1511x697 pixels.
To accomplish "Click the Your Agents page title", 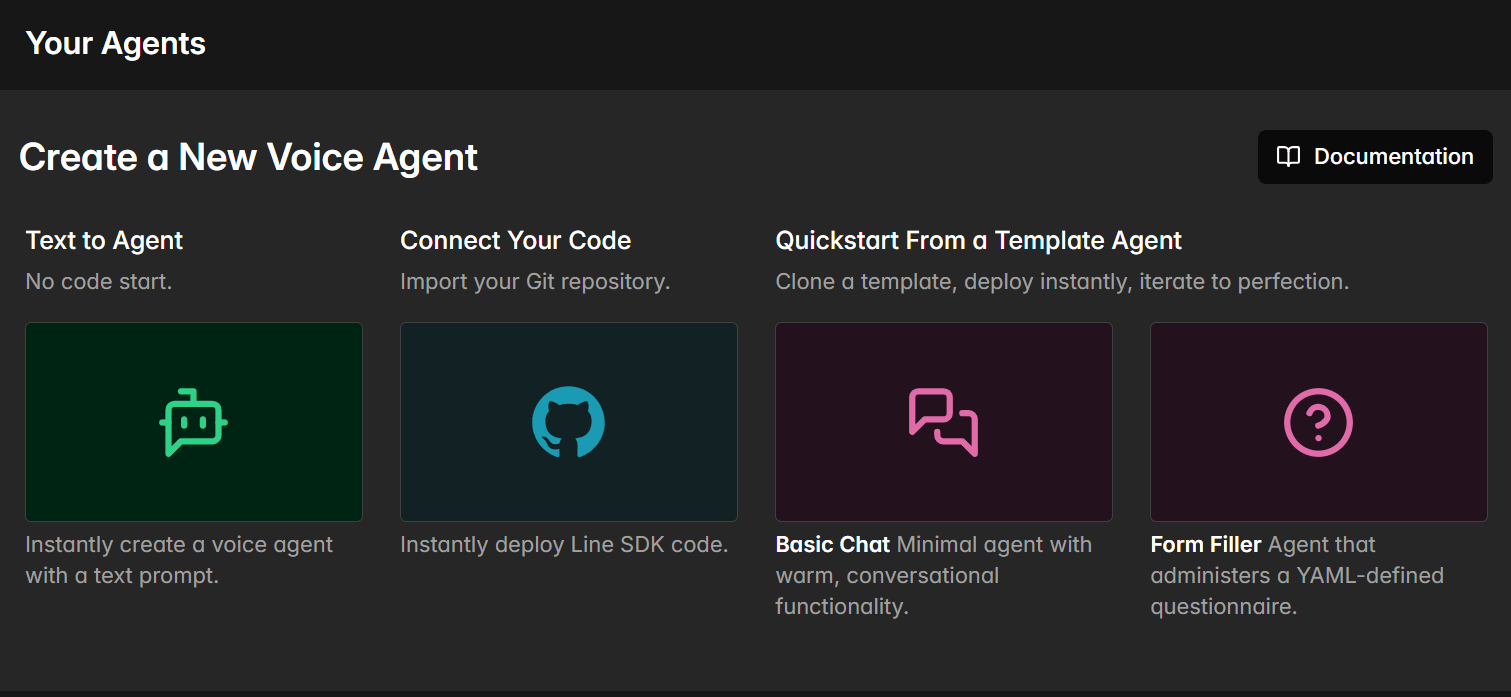I will [116, 44].
